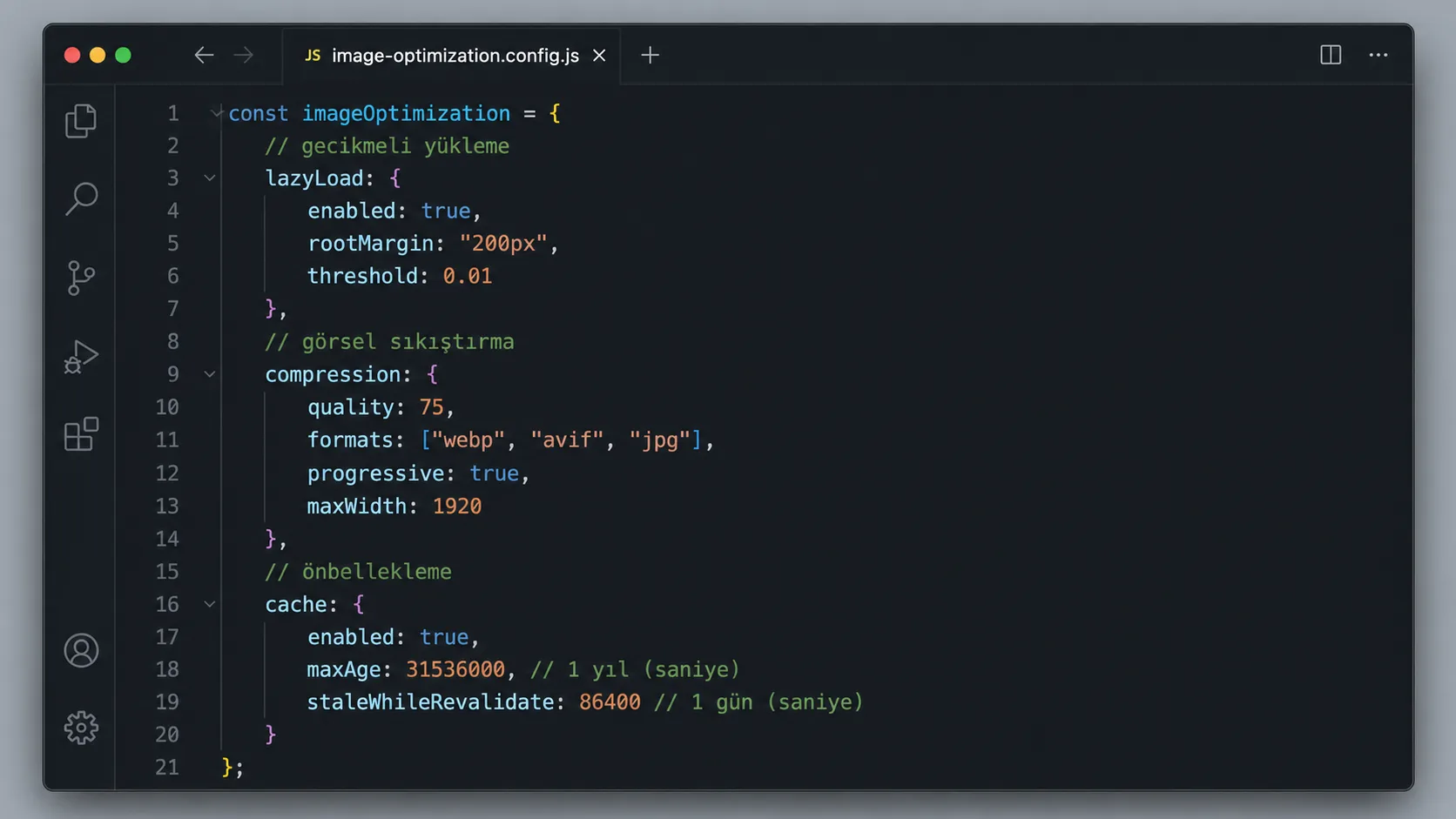Viewport: 1456px width, 819px height.
Task: Add a new tab with plus
Action: [x=650, y=56]
